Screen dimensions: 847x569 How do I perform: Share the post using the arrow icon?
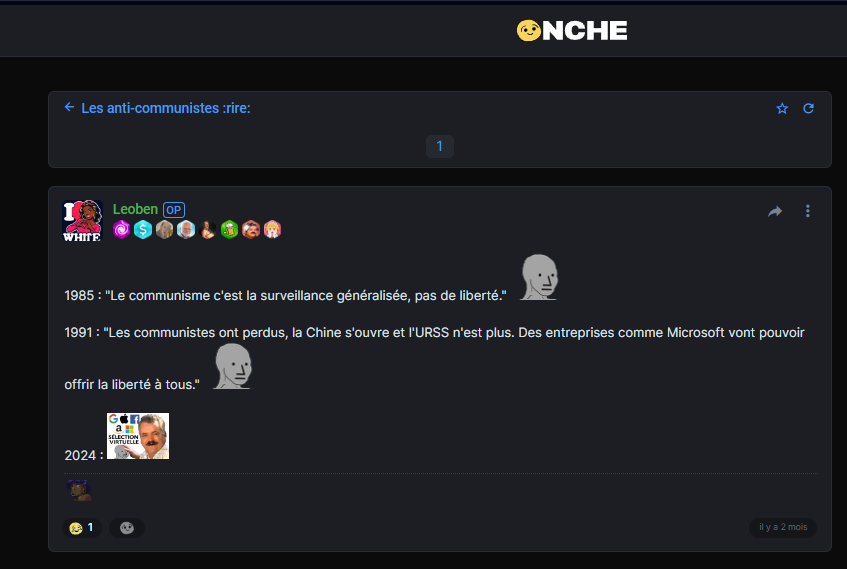(x=775, y=211)
